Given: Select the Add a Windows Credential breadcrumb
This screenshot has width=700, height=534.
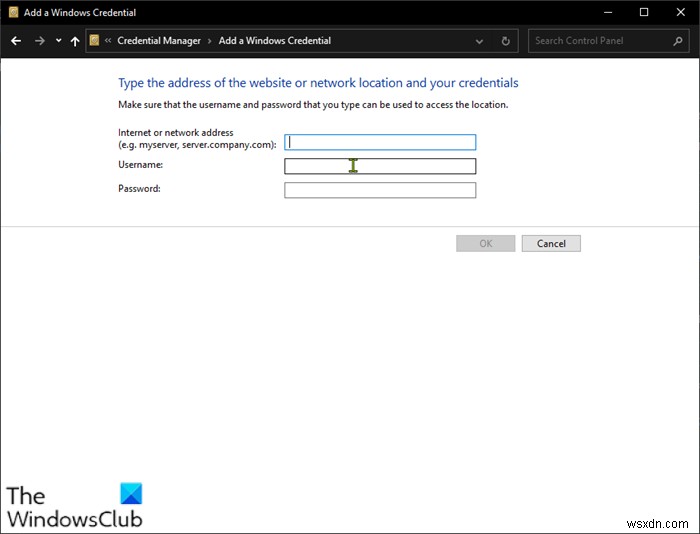Looking at the screenshot, I should [275, 41].
